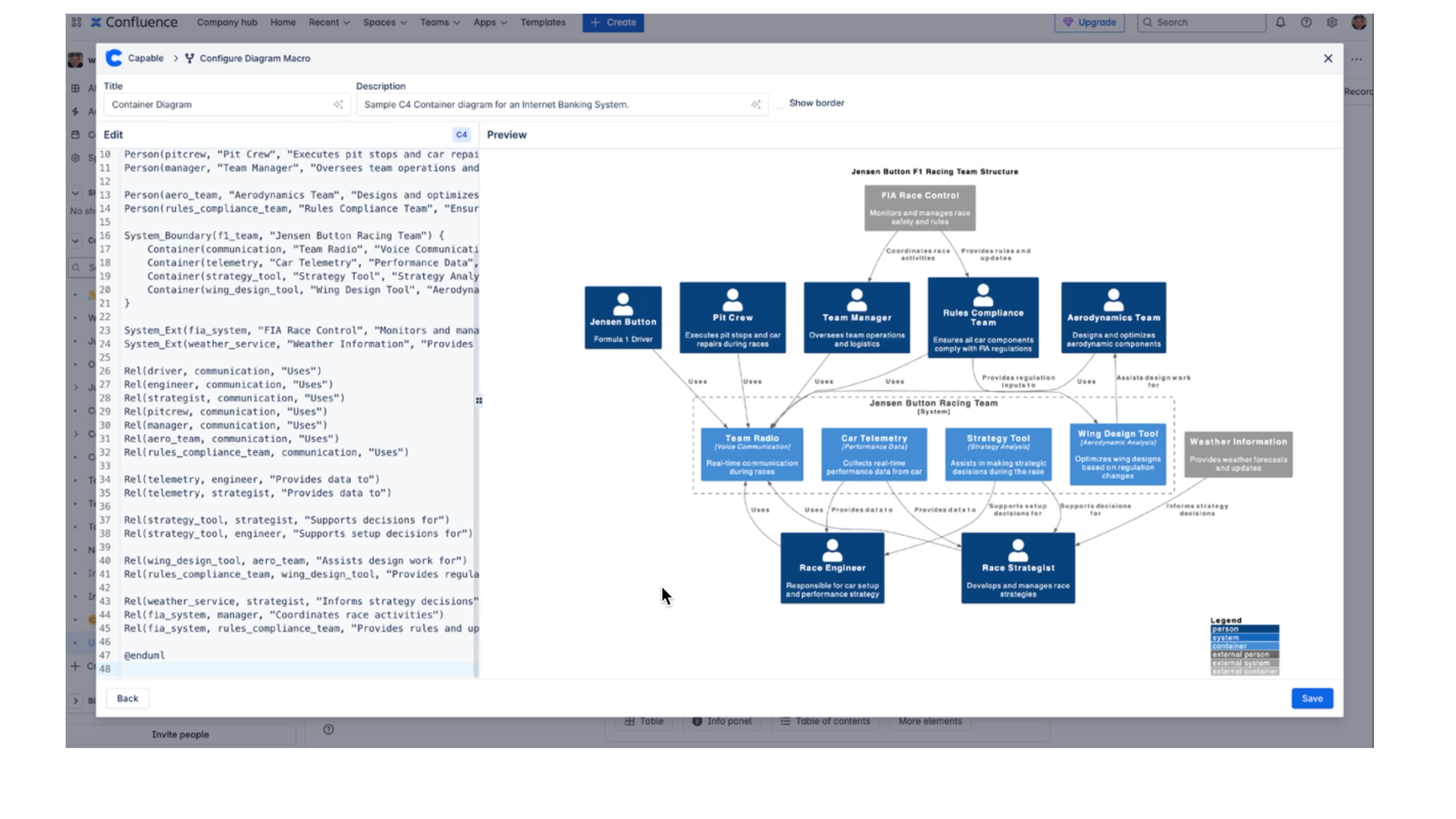Click the editor-preview splitter handle

(479, 401)
